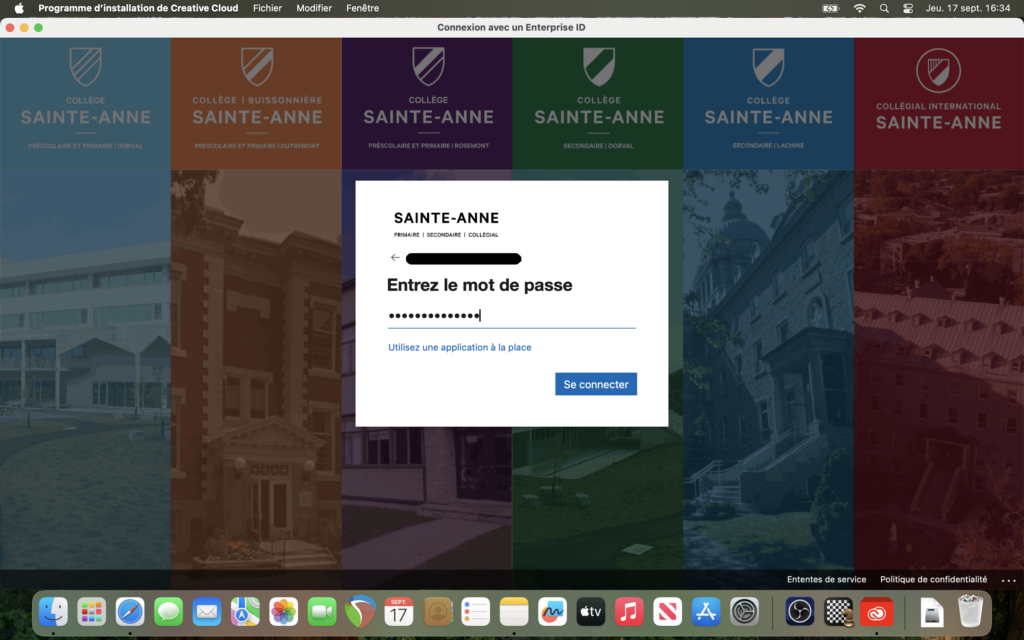Viewport: 1024px width, 640px height.
Task: Minimize the Enterprise ID window with the yellow button
Action: click(24, 27)
